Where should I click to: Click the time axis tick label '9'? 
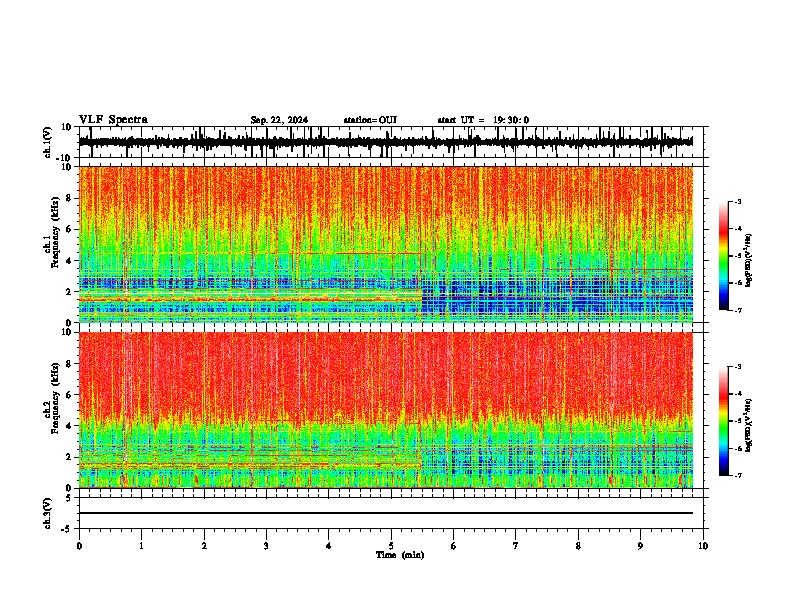(x=640, y=546)
